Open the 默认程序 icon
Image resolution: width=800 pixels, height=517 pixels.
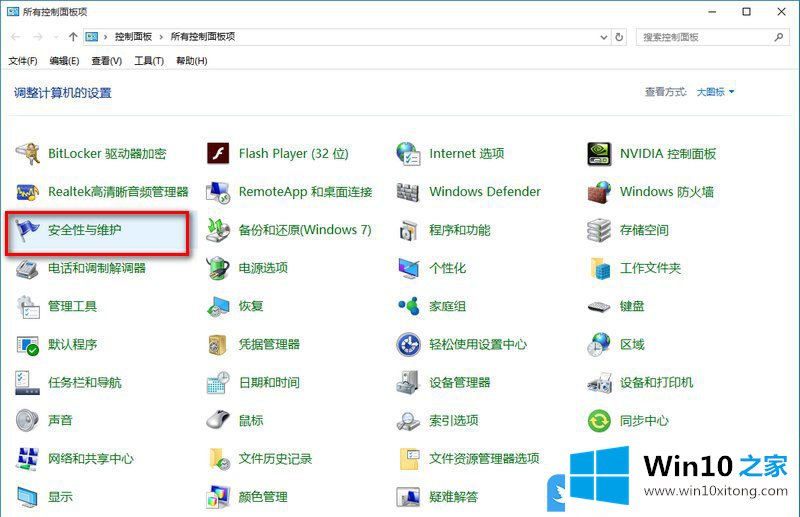(x=27, y=345)
